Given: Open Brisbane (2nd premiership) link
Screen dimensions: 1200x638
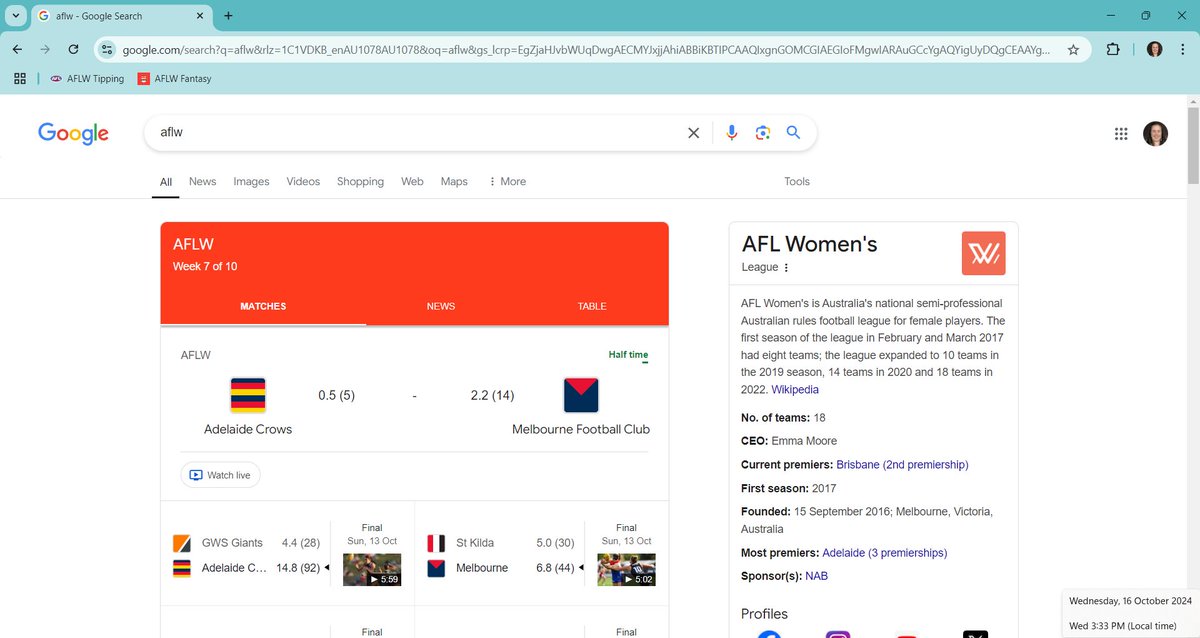Looking at the screenshot, I should [902, 465].
